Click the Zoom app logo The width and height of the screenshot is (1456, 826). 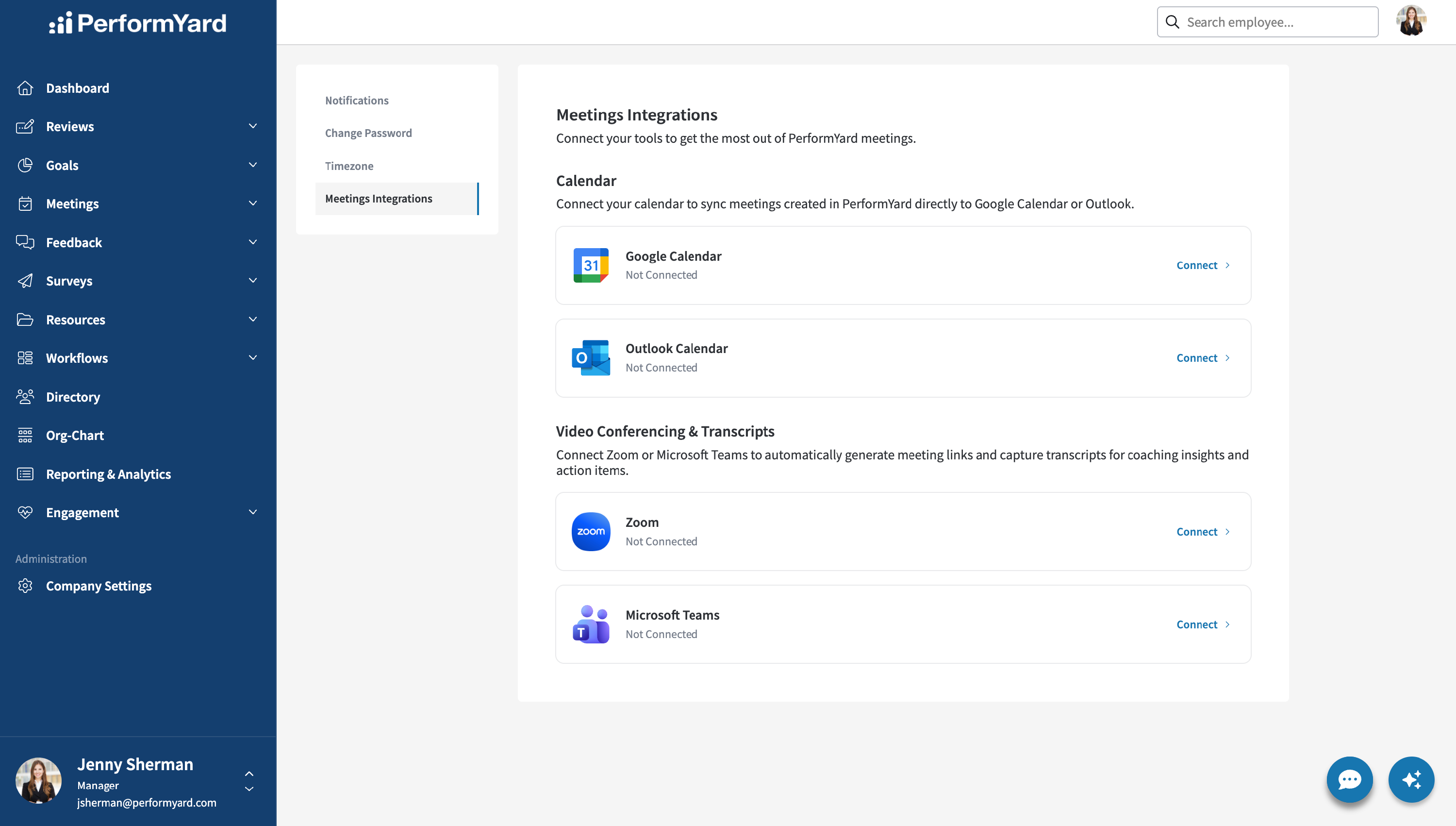[591, 532]
